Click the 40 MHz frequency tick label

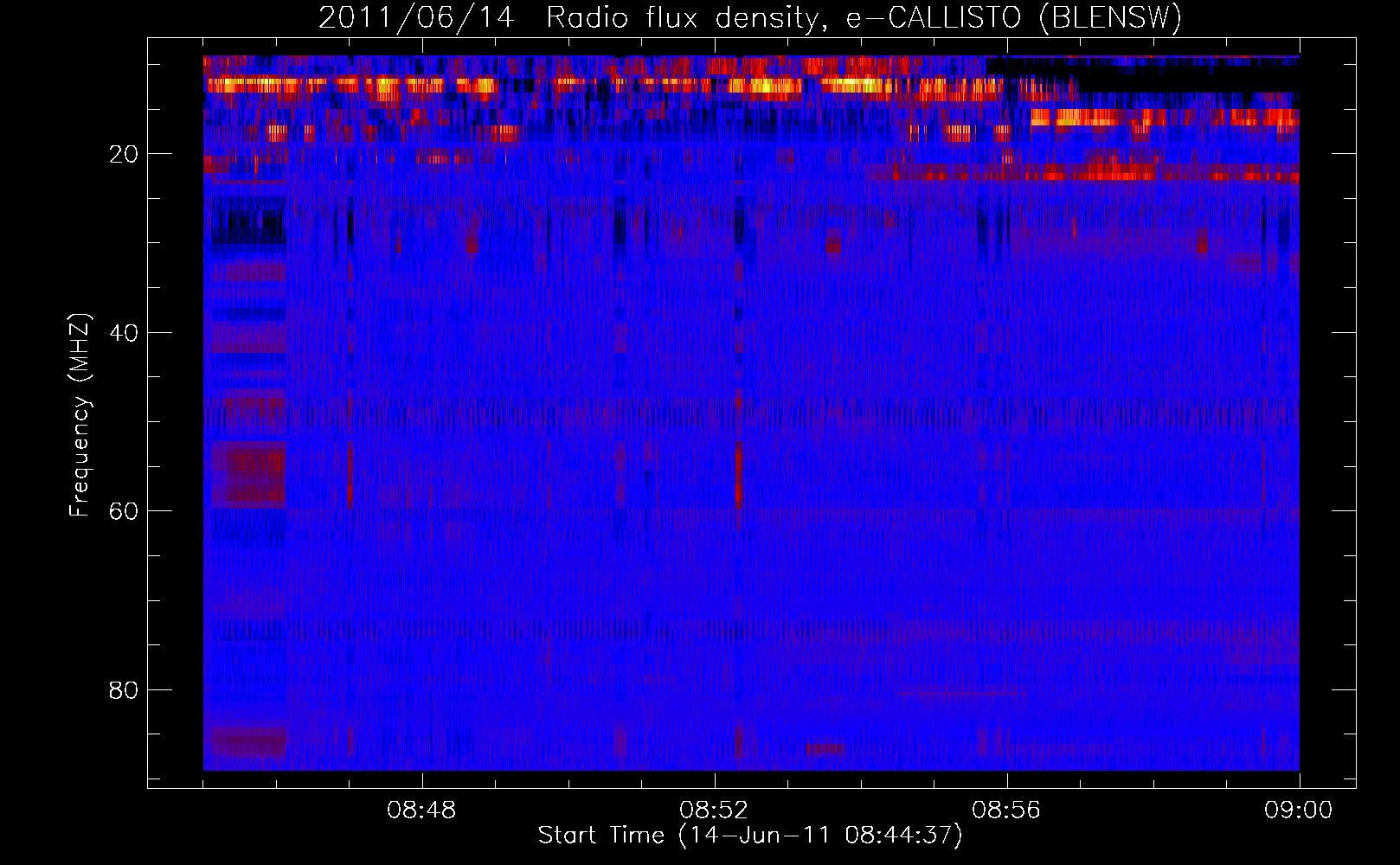[124, 332]
